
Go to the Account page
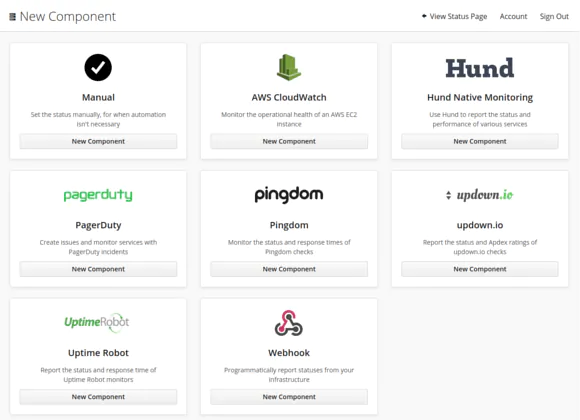point(513,16)
